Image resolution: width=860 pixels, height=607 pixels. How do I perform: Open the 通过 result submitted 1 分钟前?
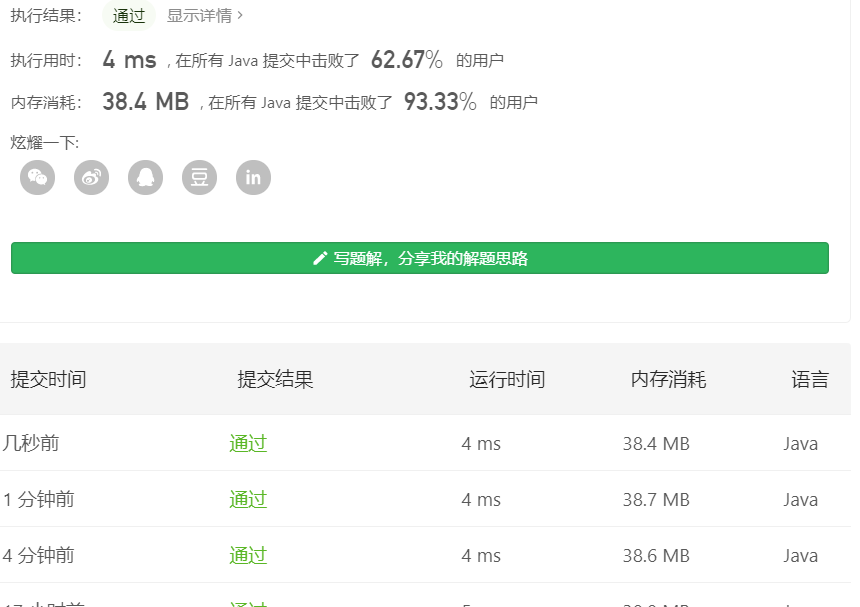[x=248, y=499]
